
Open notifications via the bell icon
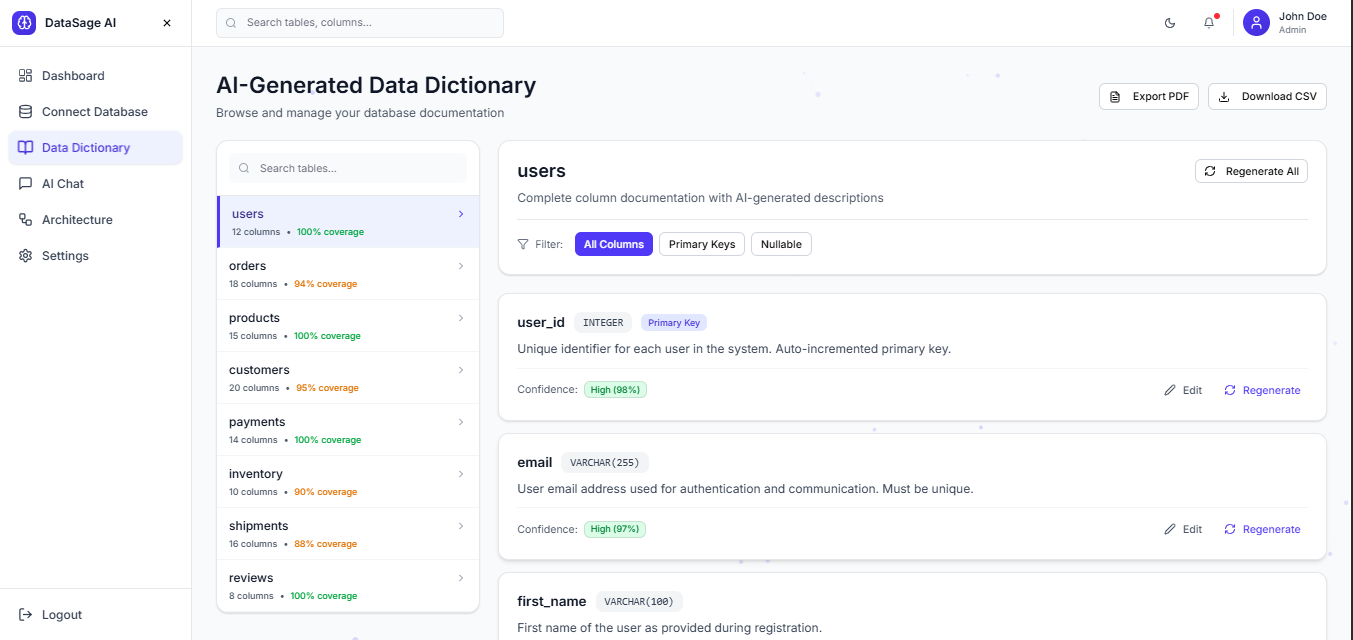point(1209,23)
